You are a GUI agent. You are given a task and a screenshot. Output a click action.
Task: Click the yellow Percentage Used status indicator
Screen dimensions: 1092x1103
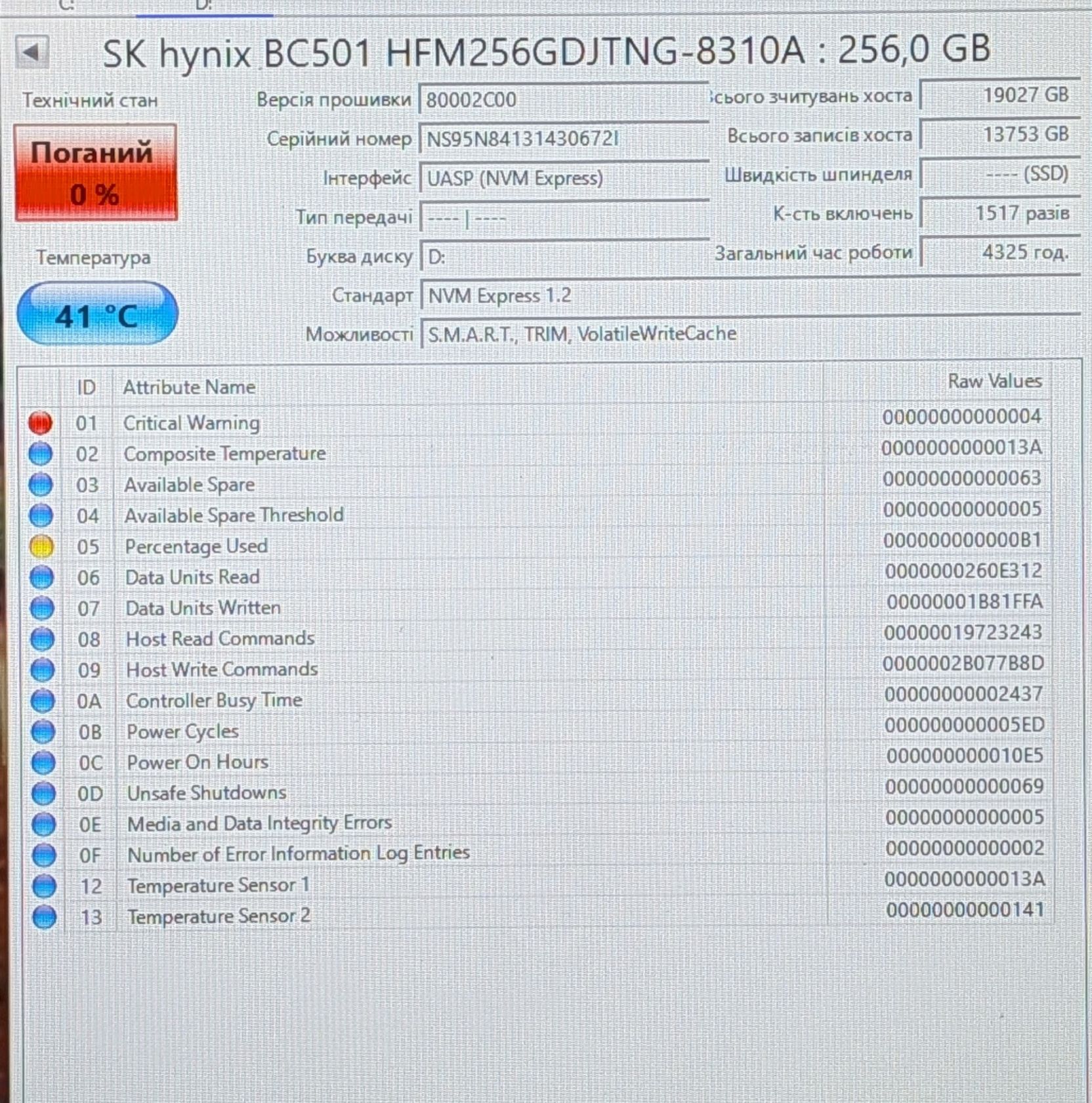[x=41, y=546]
